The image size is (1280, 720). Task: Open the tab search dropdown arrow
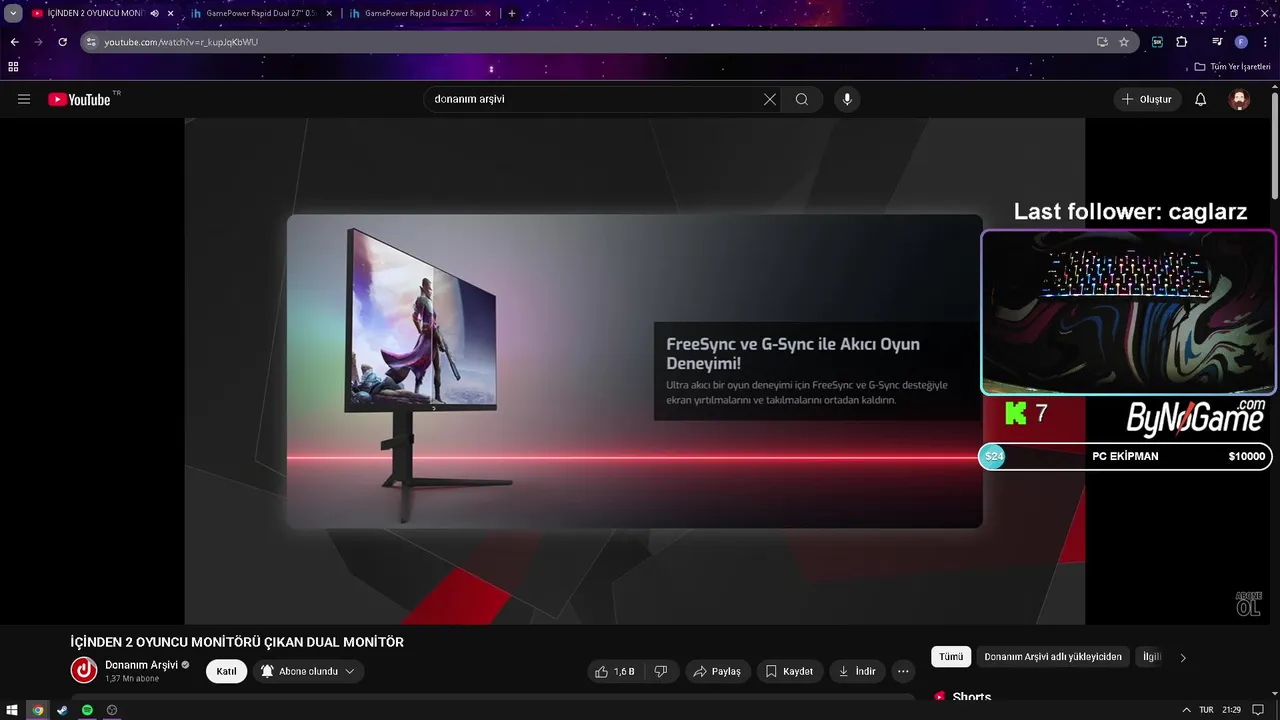click(x=13, y=14)
